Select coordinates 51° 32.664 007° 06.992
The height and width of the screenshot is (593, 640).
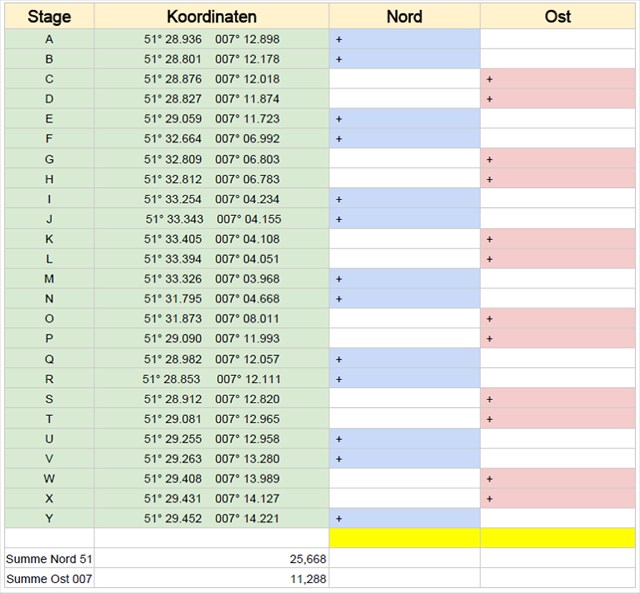click(x=211, y=139)
